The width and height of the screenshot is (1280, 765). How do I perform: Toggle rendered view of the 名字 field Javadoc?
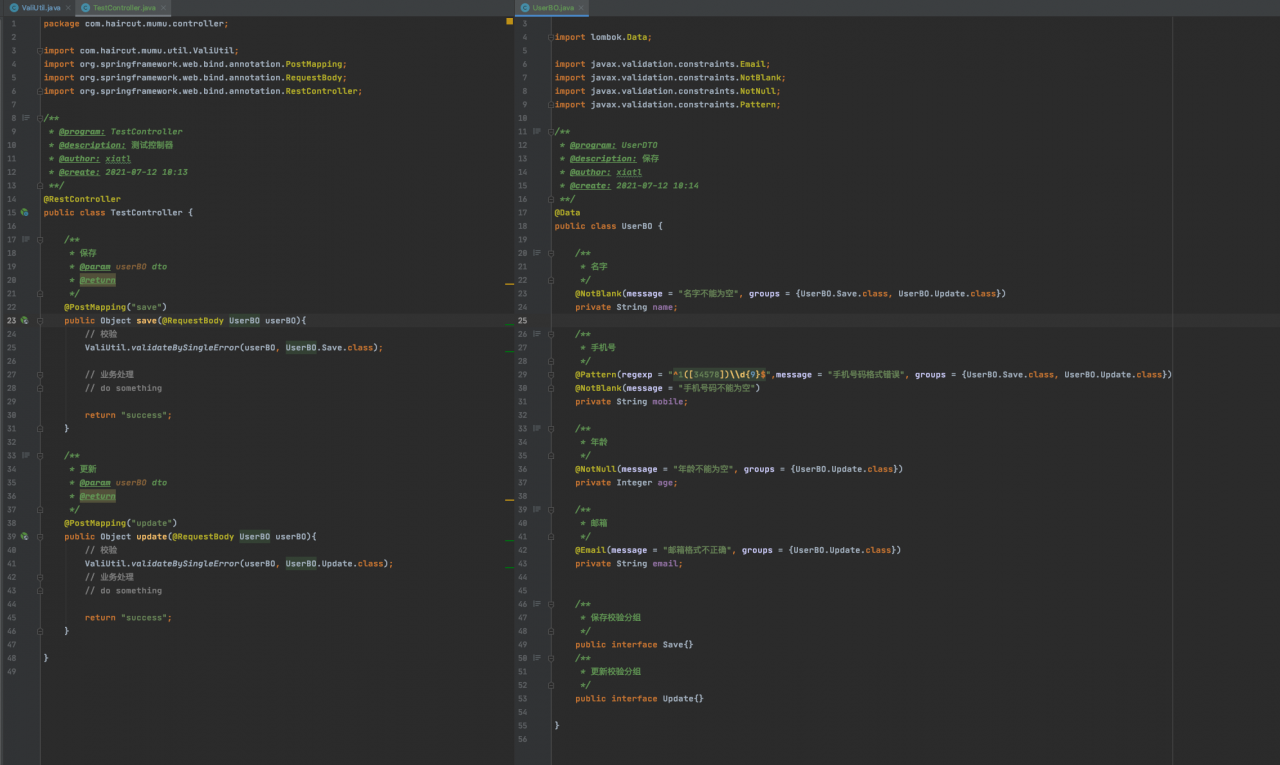(537, 253)
